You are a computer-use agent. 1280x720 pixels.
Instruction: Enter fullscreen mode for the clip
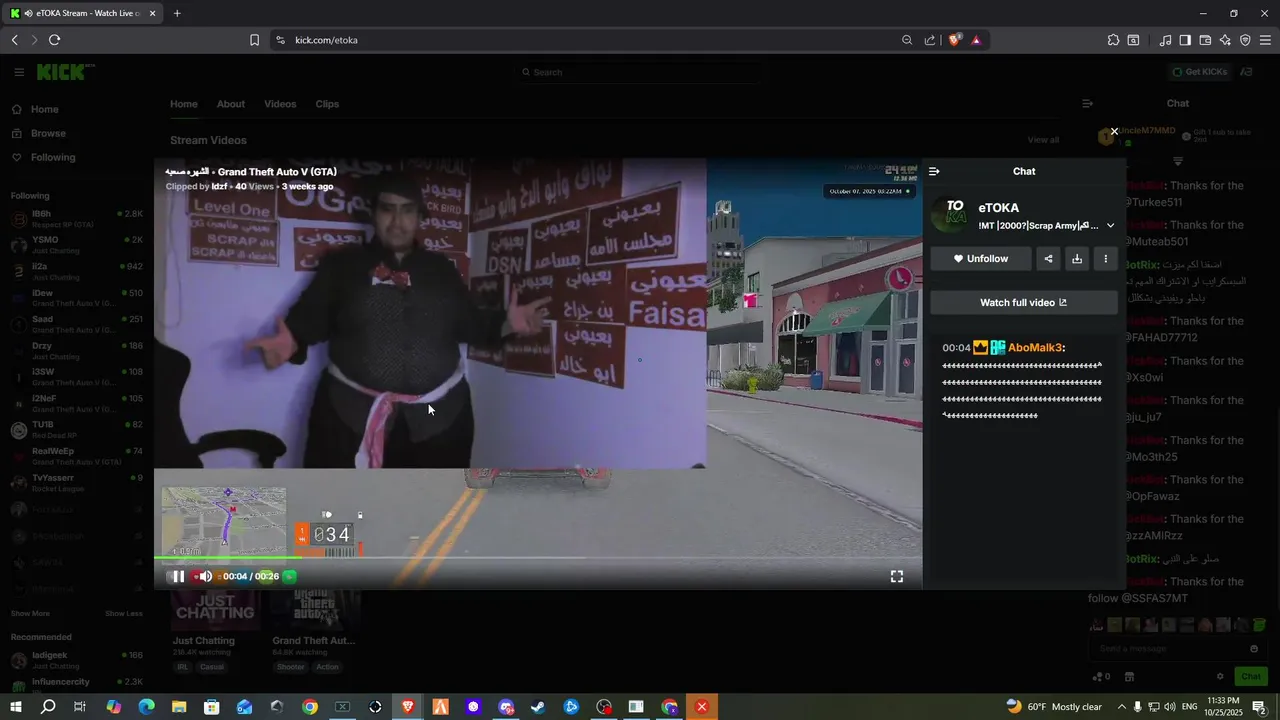(897, 576)
